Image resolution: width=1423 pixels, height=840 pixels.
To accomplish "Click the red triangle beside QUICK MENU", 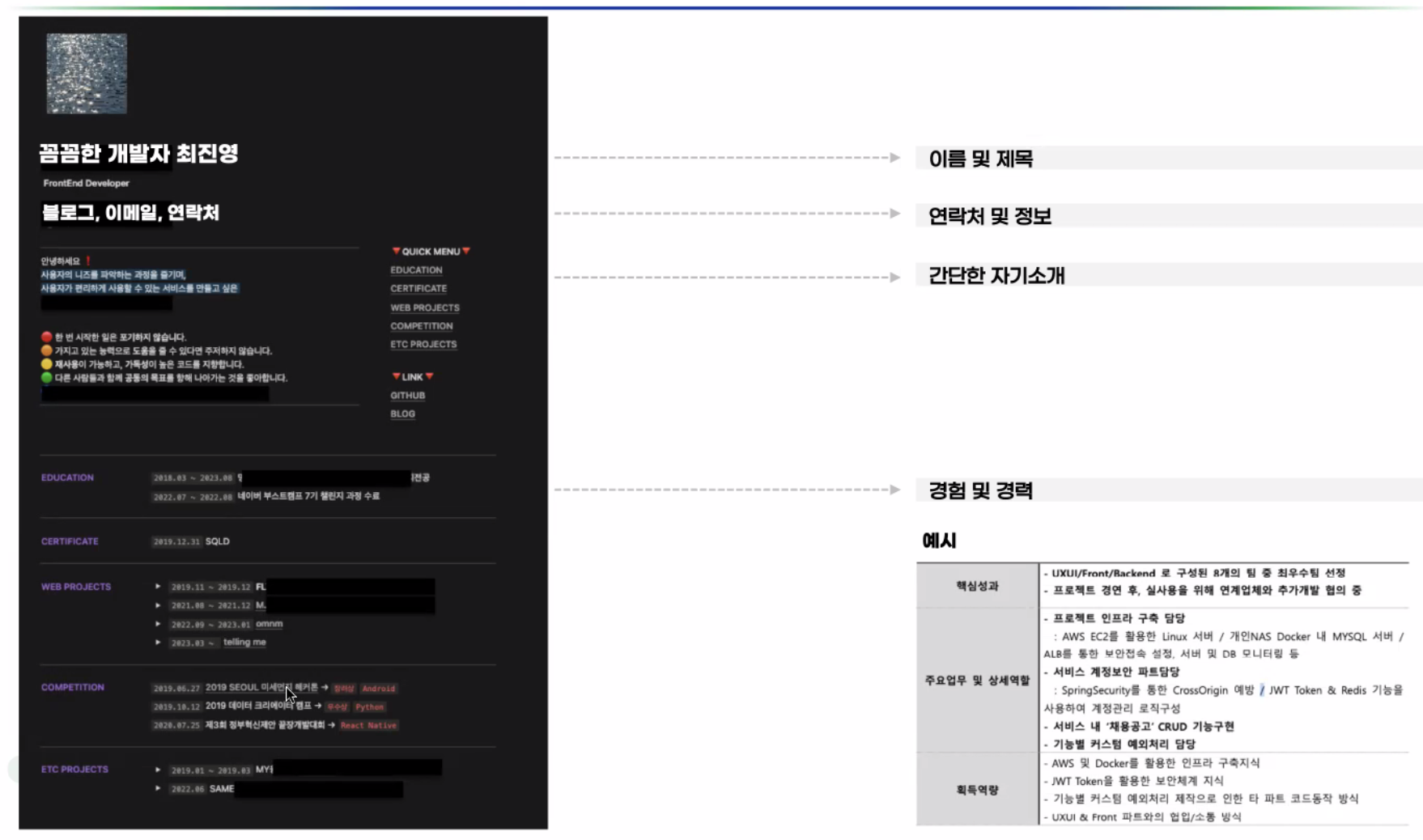I will [x=396, y=251].
